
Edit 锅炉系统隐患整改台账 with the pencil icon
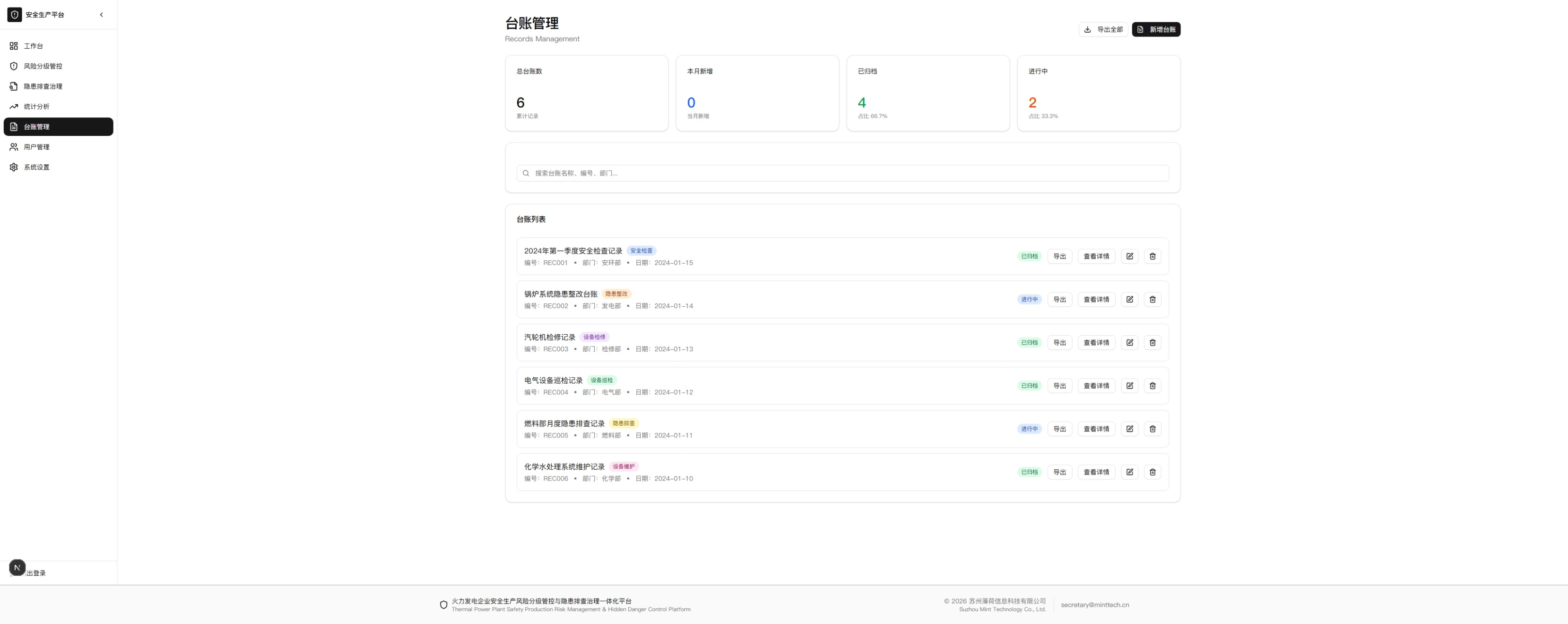pos(1130,299)
